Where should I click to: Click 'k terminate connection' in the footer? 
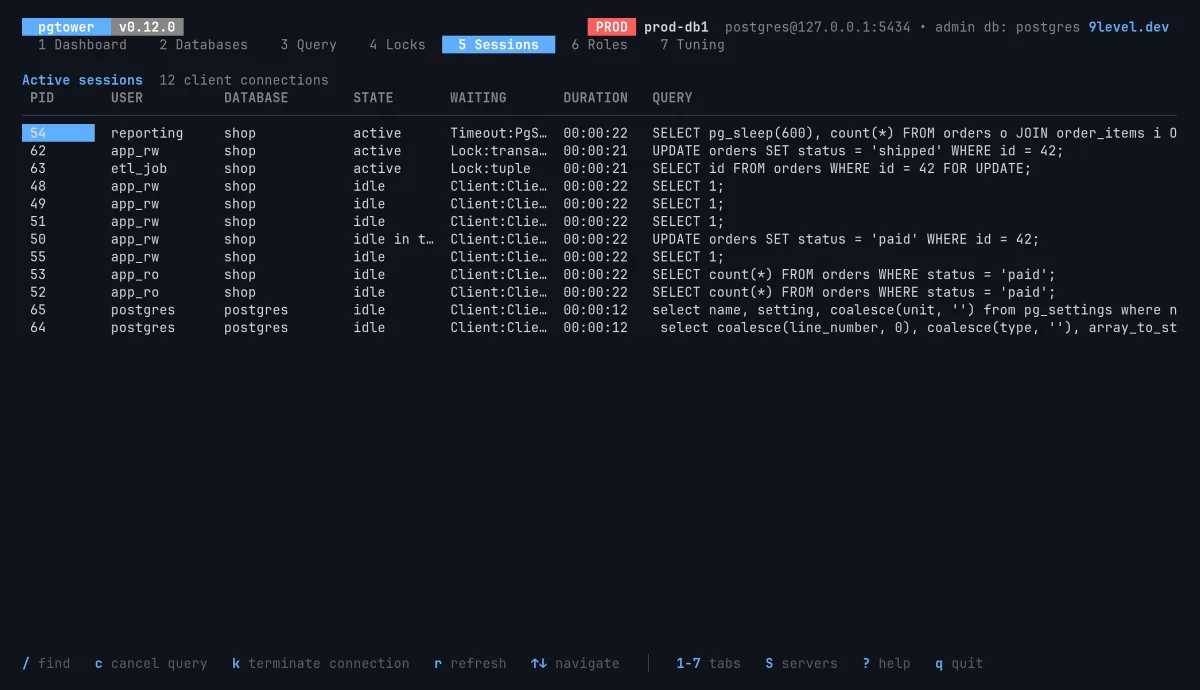(x=320, y=663)
